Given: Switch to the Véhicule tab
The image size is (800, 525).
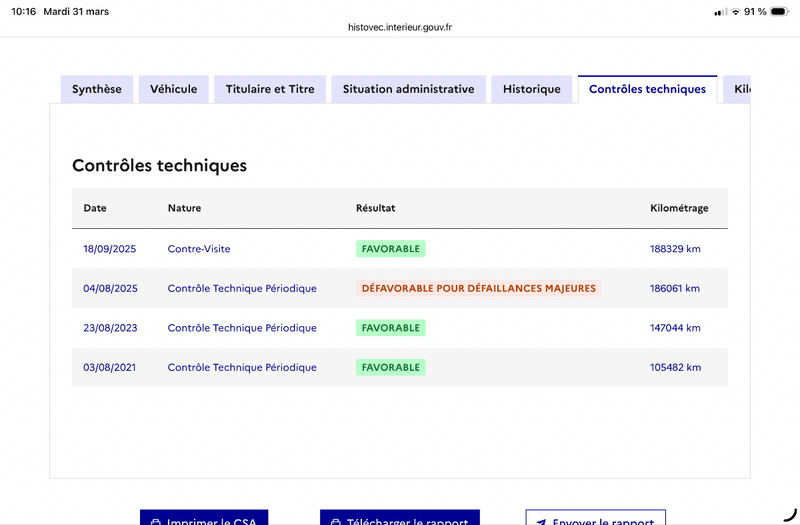Looking at the screenshot, I should [173, 89].
